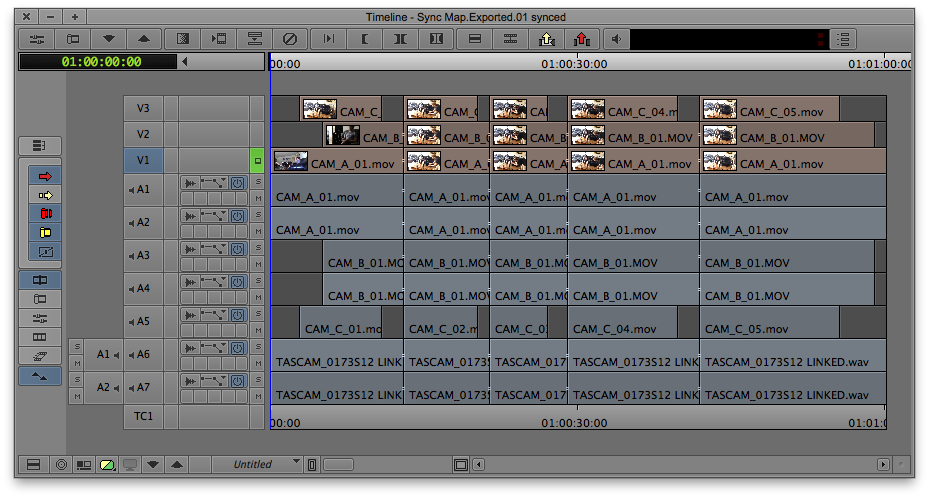929x498 pixels.
Task: Toggle the TC1 timecode track selector
Action: click(x=143, y=416)
